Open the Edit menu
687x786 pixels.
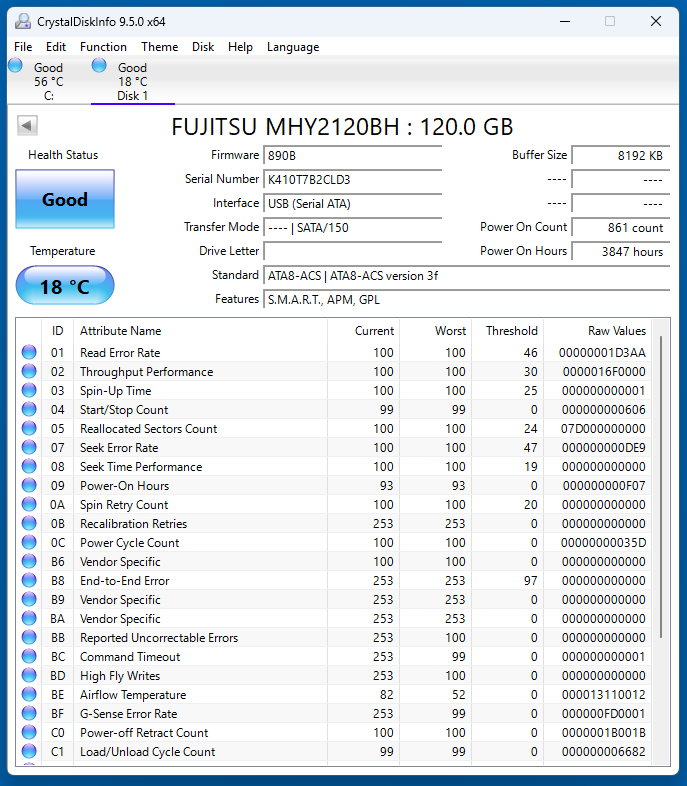(56, 47)
